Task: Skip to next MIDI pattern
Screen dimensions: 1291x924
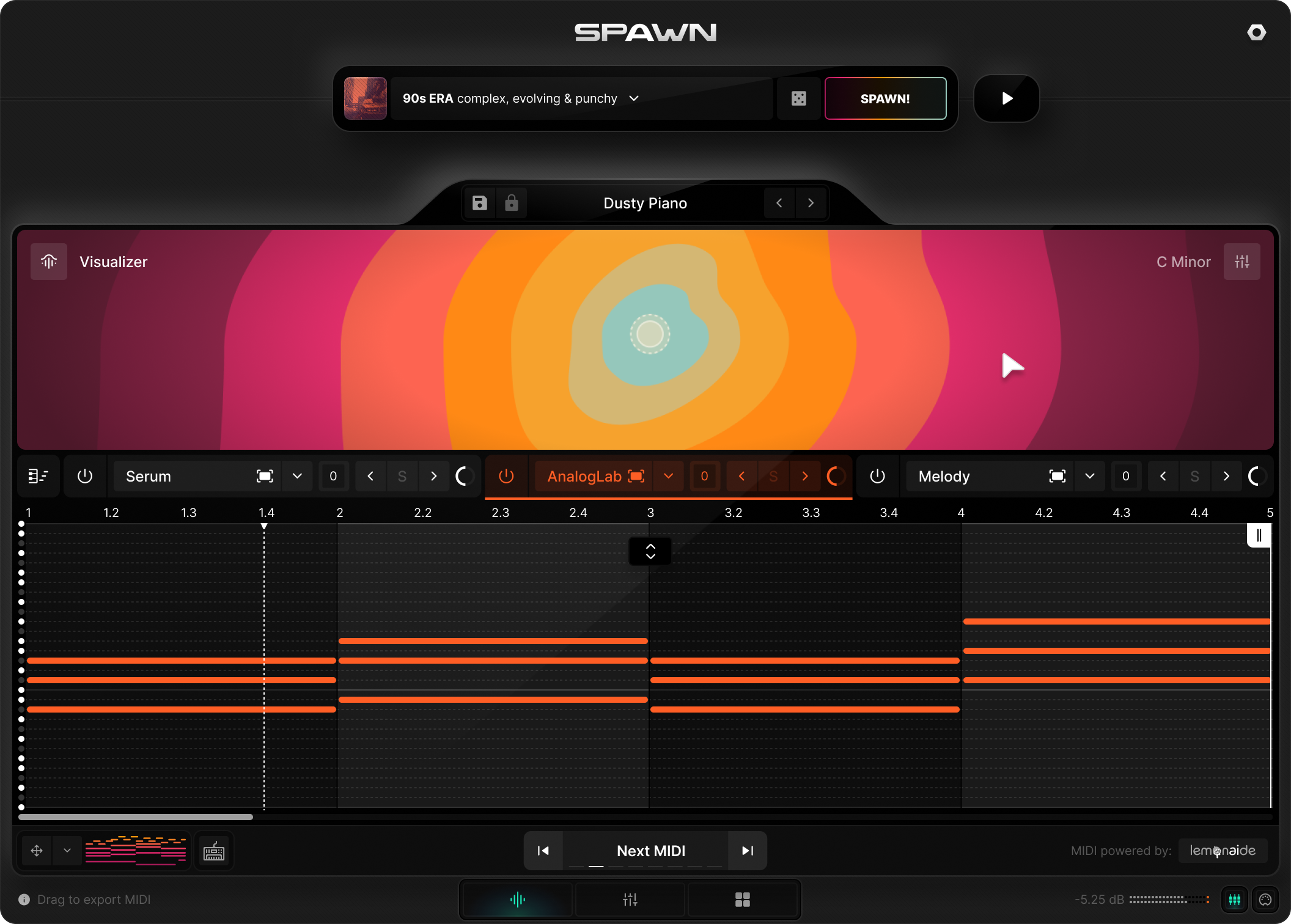Action: [747, 851]
